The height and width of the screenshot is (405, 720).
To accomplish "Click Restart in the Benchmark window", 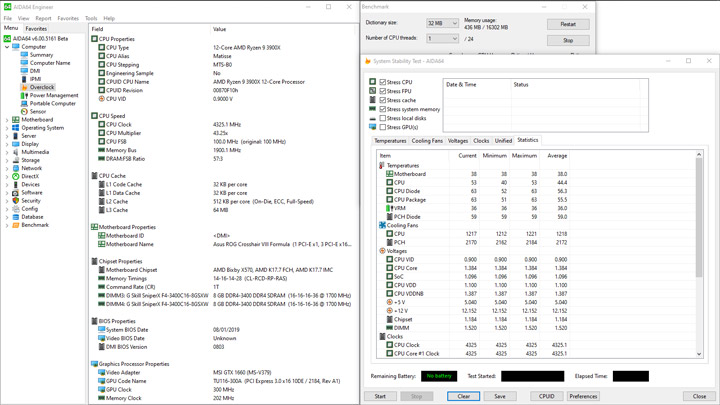I will [x=568, y=24].
